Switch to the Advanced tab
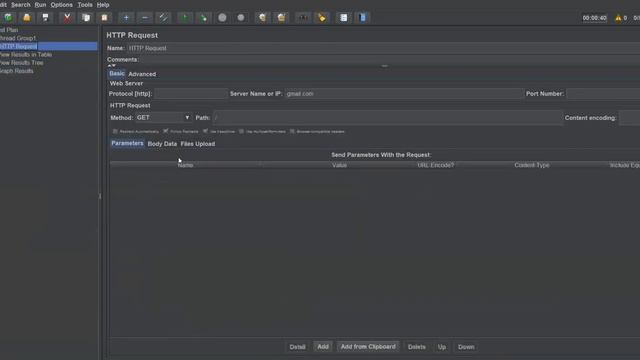 pos(142,74)
